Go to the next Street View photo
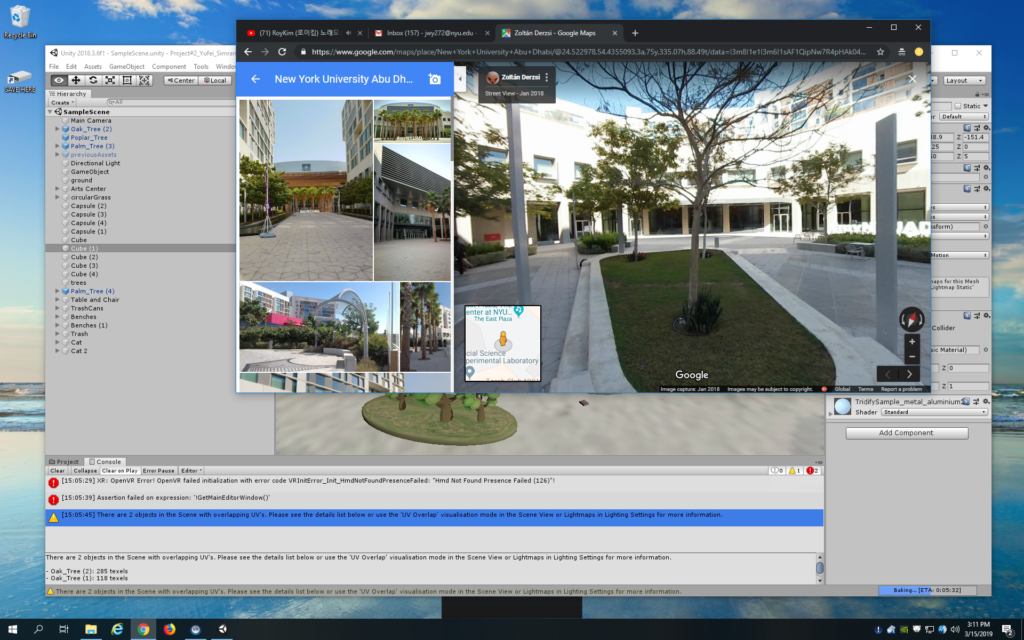This screenshot has width=1024, height=640. [x=909, y=374]
